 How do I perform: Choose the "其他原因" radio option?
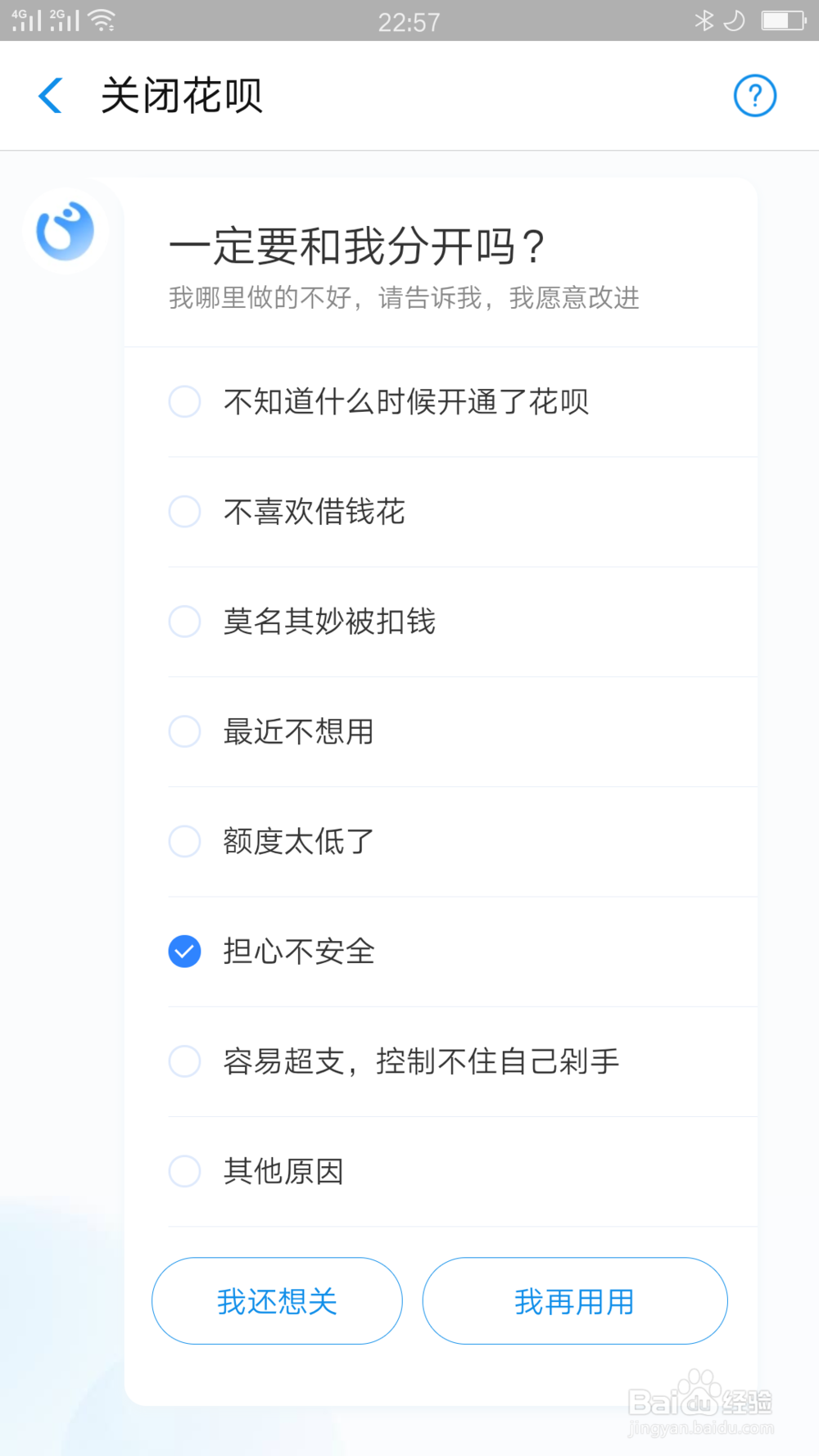point(185,1171)
